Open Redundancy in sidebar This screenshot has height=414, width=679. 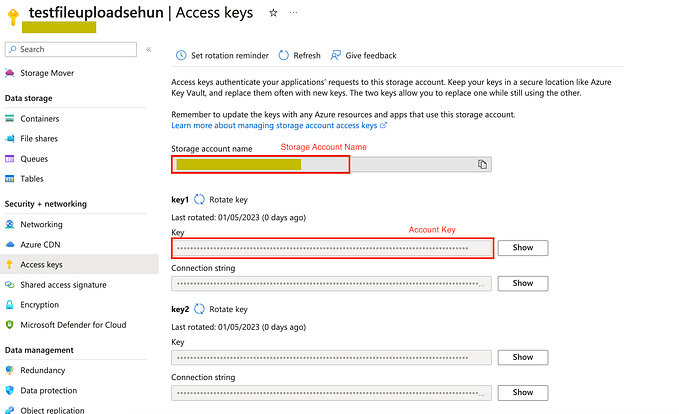(x=42, y=371)
